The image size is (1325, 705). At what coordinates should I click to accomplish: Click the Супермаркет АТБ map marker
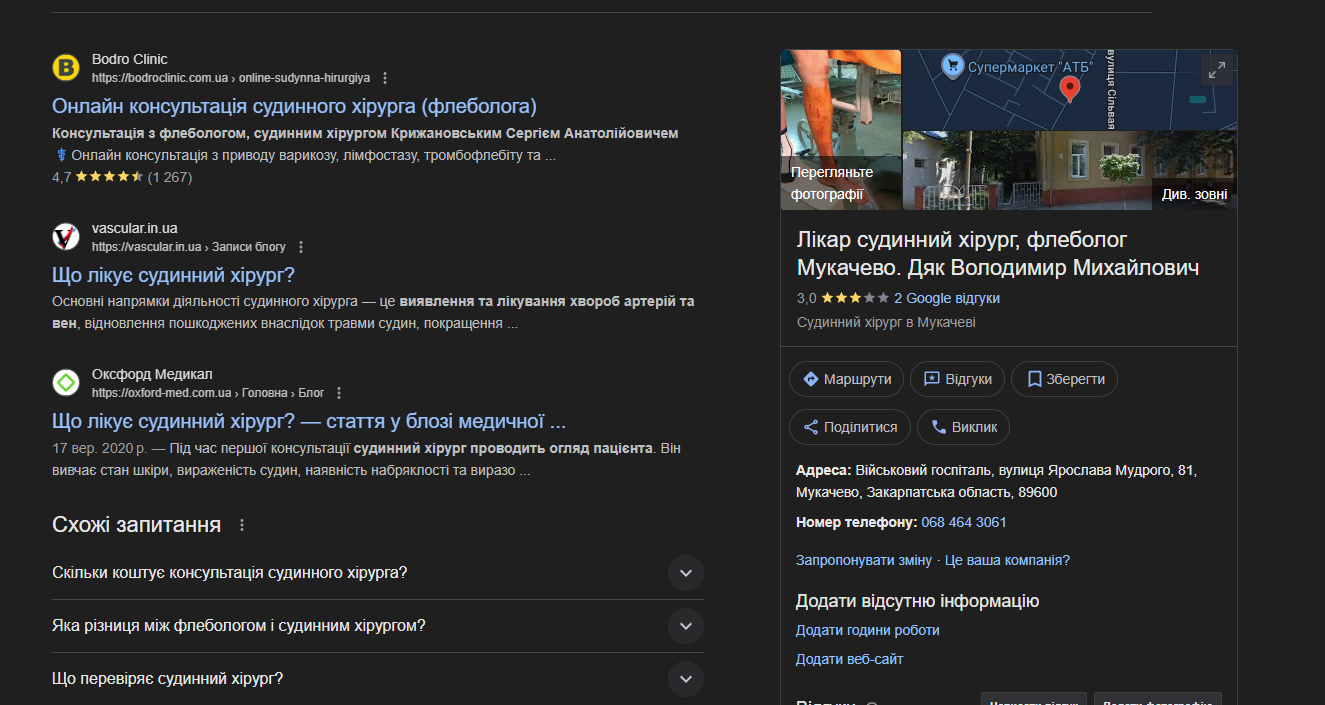coord(952,67)
